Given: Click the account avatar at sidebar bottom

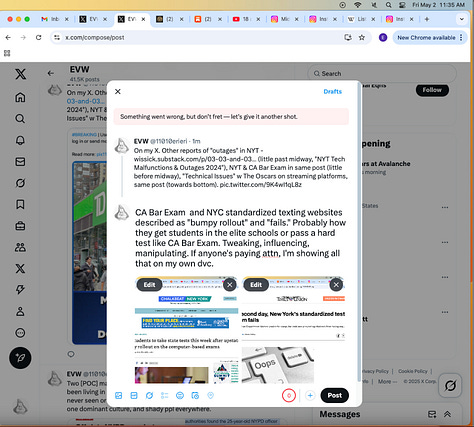Looking at the screenshot, I should click(20, 406).
